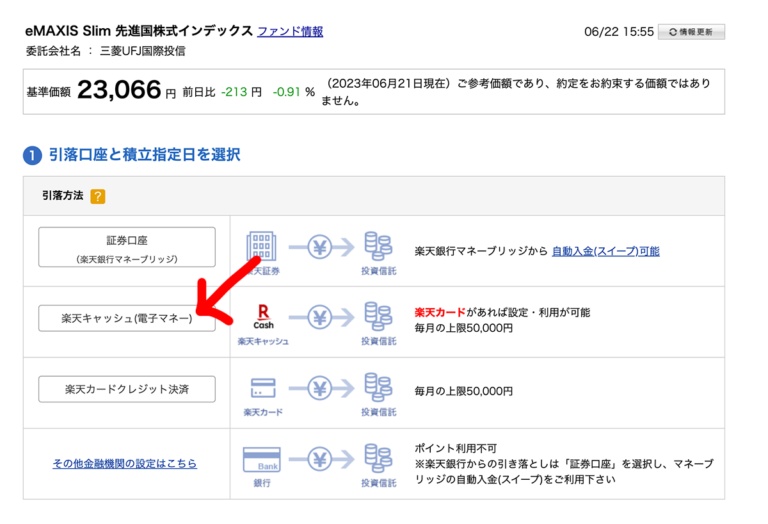Screen dimensions: 768x524
Task: Click the 楽天証券 building icon
Action: 262,246
